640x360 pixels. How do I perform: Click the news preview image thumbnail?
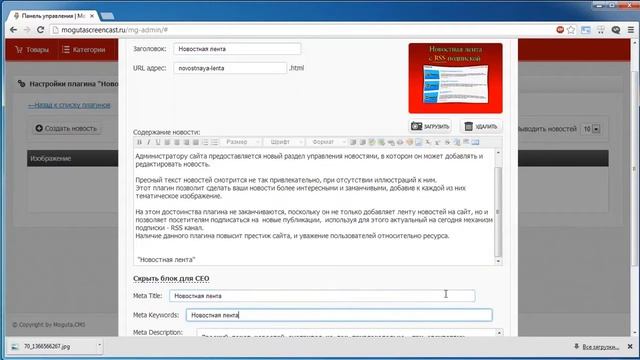click(456, 78)
